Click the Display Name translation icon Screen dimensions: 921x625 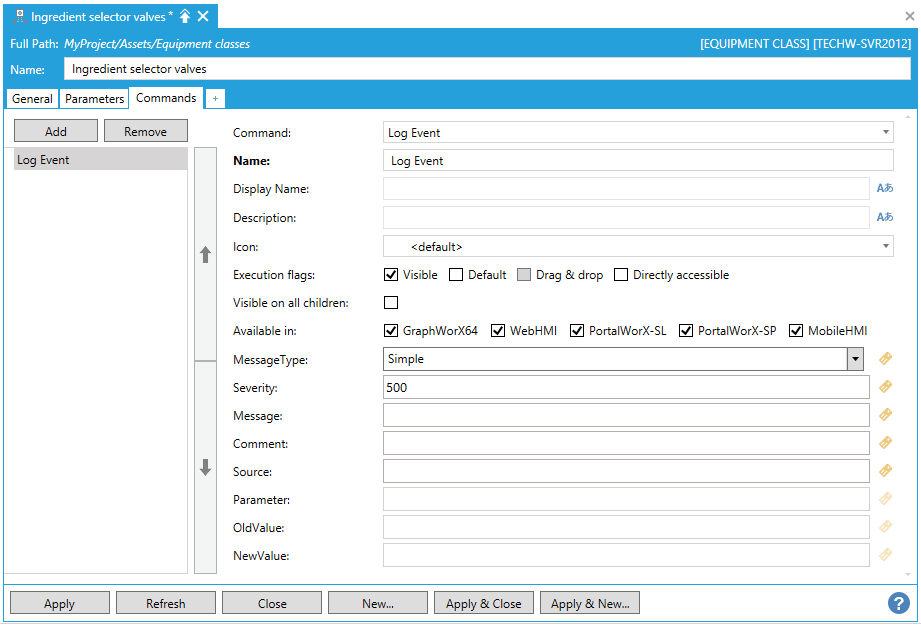point(884,188)
